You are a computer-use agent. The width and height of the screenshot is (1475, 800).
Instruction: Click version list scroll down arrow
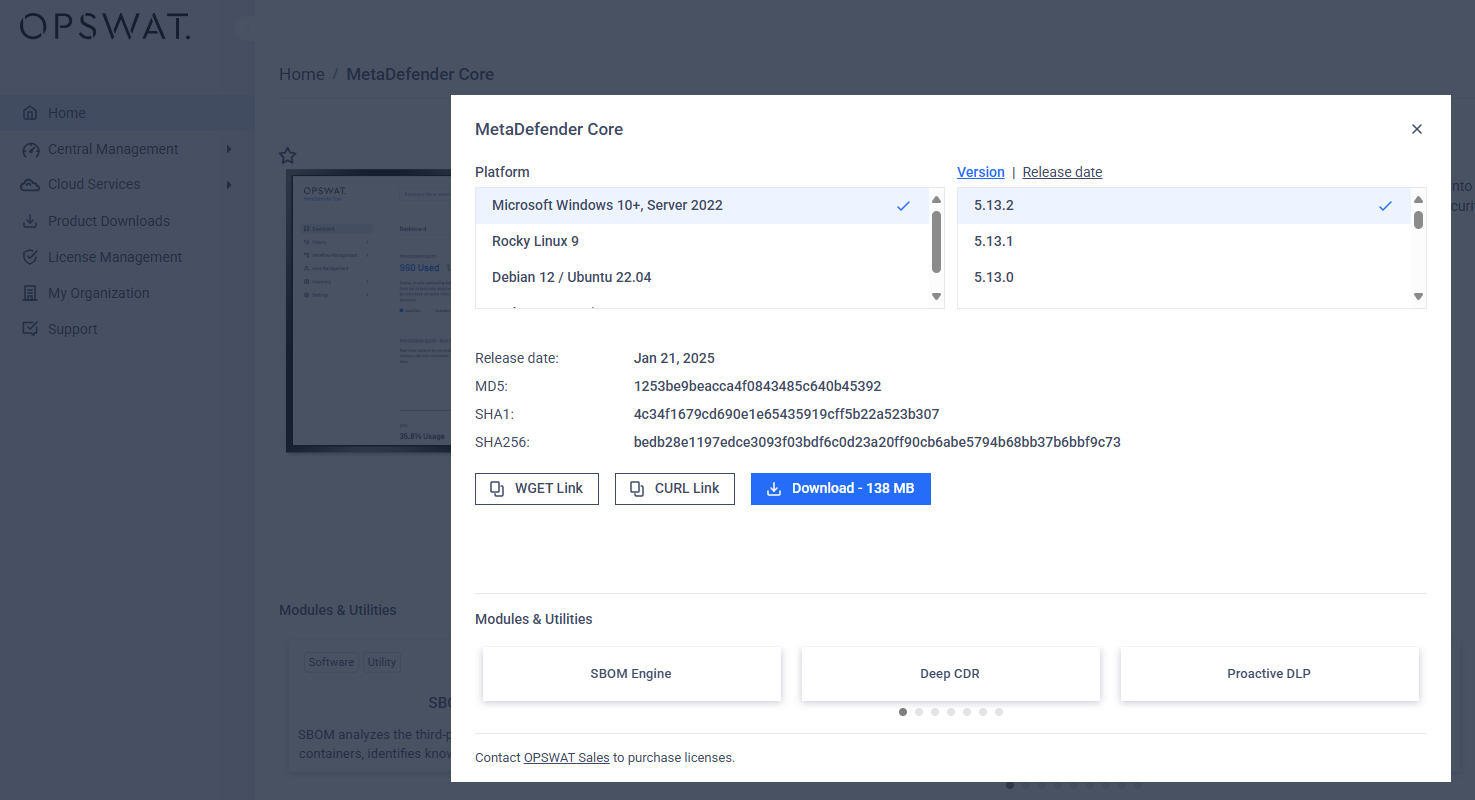tap(1418, 296)
